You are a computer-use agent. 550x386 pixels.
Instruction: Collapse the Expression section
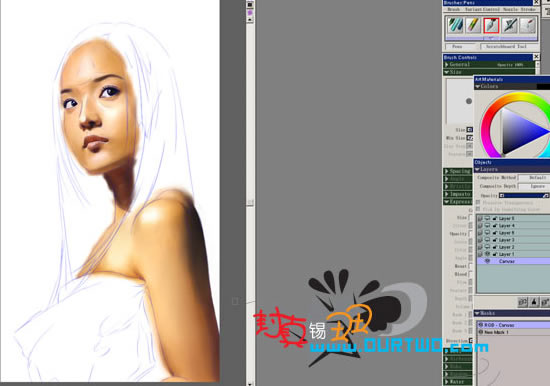point(447,202)
